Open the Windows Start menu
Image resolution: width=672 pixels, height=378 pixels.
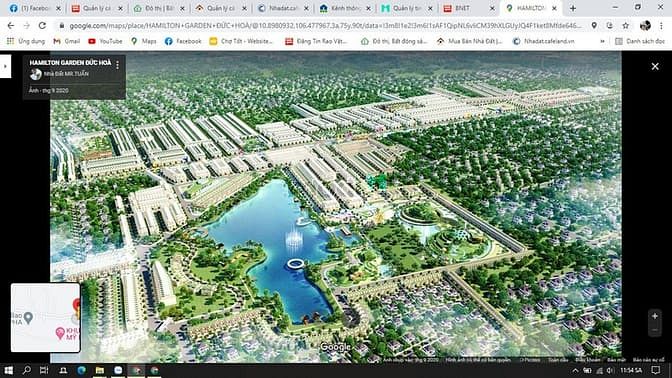click(x=8, y=370)
